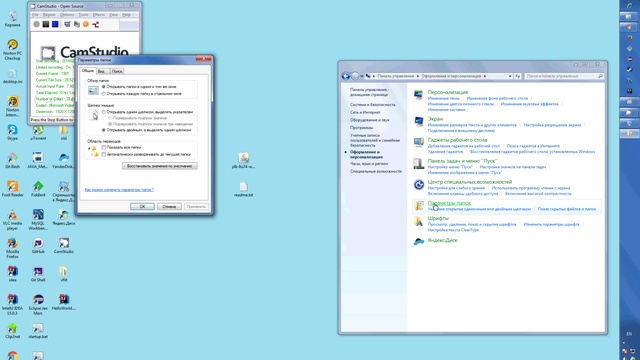
Task: Open 'Показ скрытых файлов и папок' link
Action: pyautogui.click(x=567, y=209)
